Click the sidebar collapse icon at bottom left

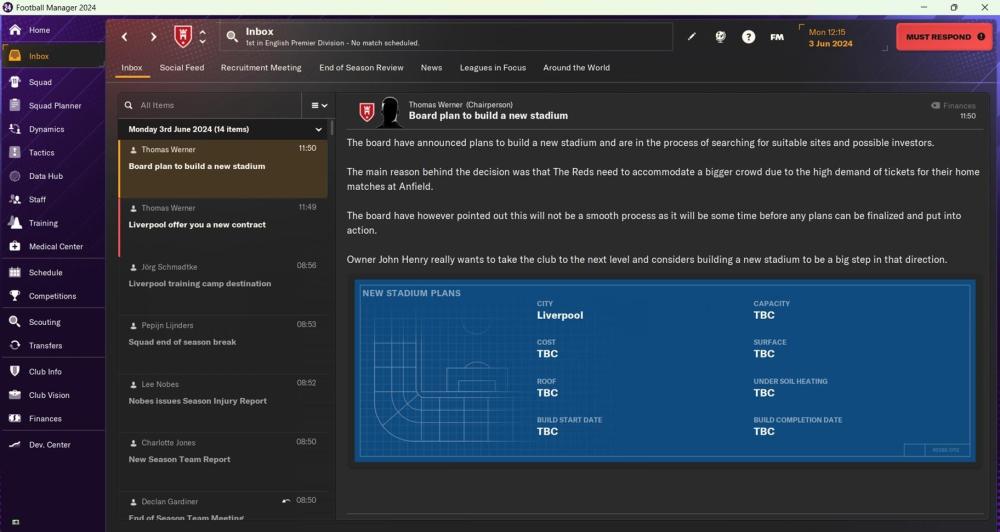(15, 522)
